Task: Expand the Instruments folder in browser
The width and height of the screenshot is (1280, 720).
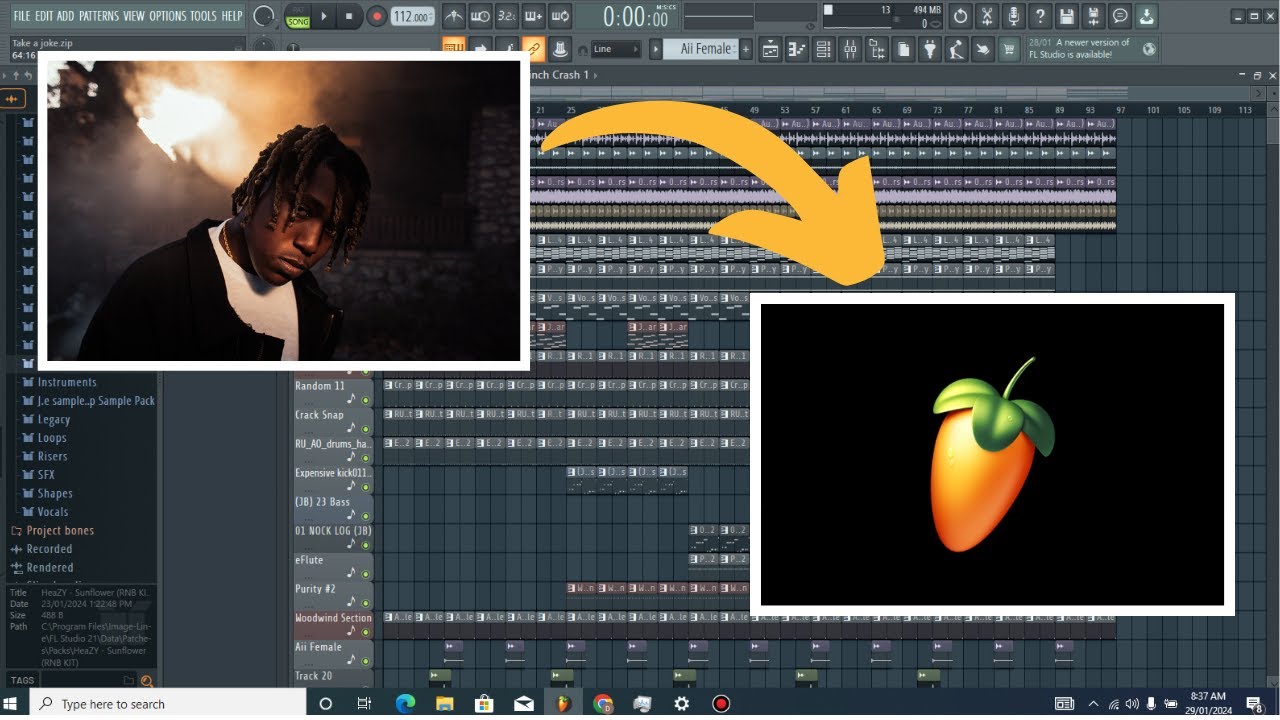Action: [x=66, y=382]
